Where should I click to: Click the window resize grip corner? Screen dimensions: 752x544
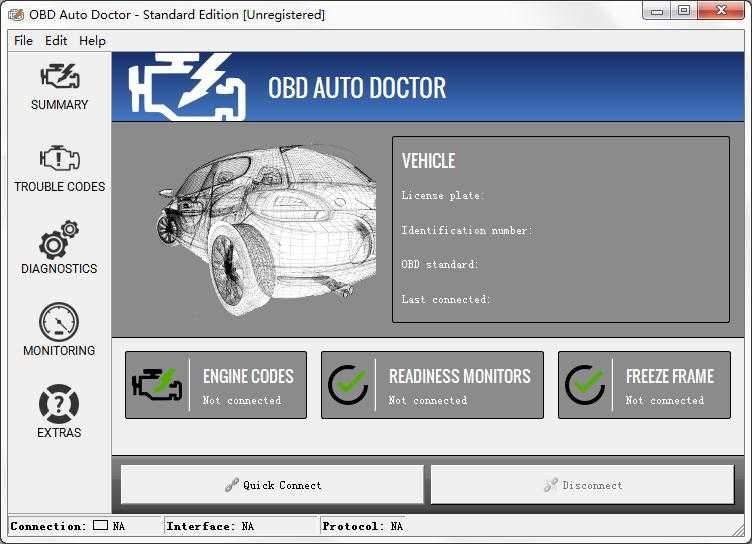[738, 530]
